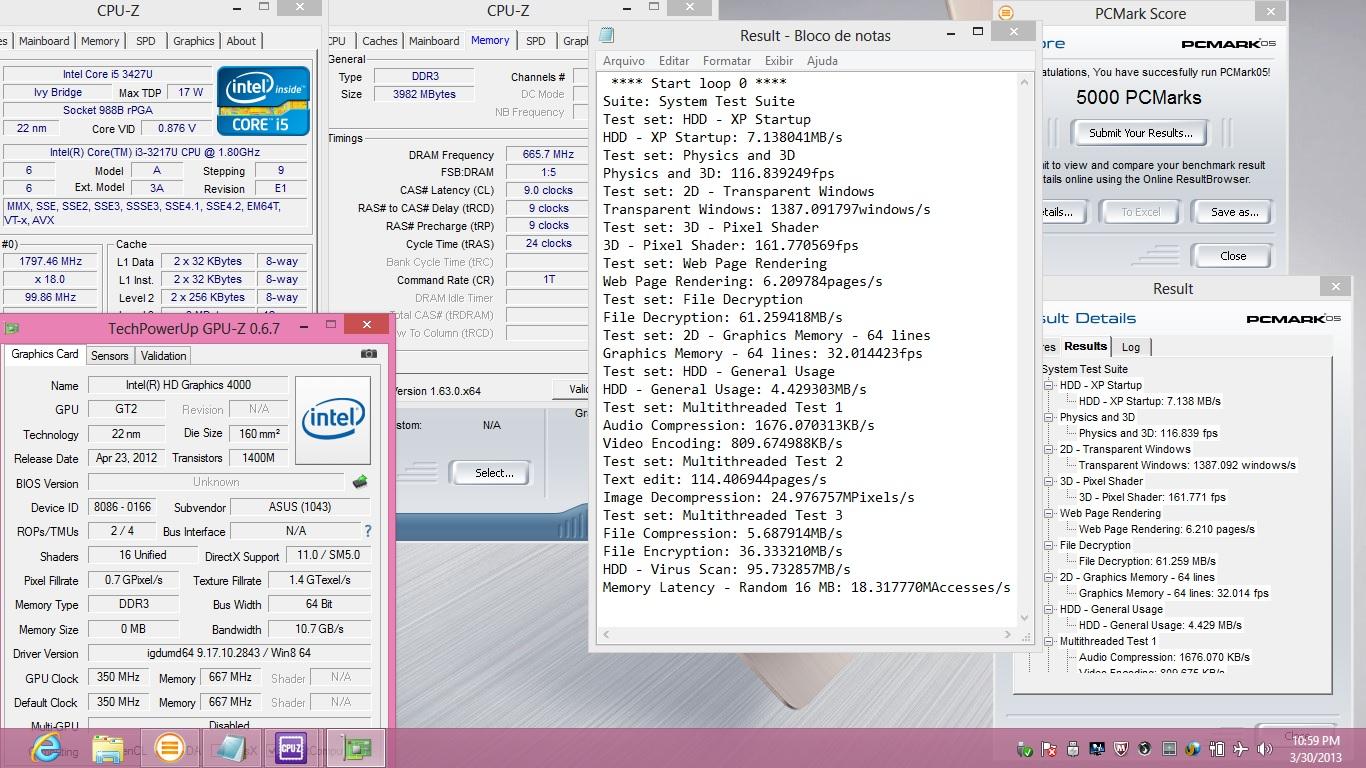Collapse the File Decryption node
This screenshot has width=1366, height=768.
1049,545
